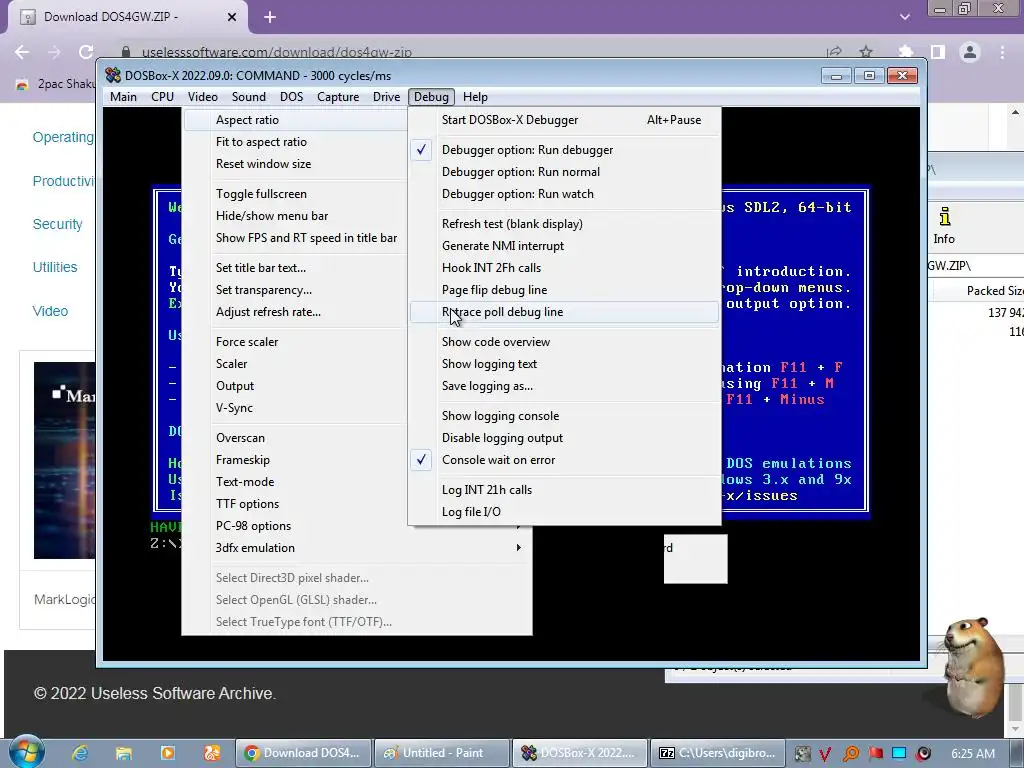The height and width of the screenshot is (768, 1024).
Task: Choose Fit to aspect ratio
Action: (296, 142)
